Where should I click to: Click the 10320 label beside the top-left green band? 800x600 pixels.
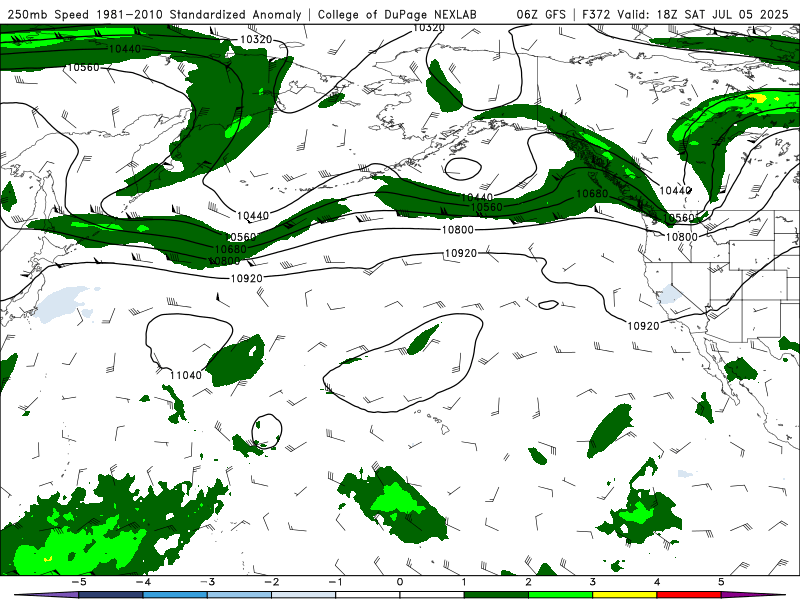(256, 39)
